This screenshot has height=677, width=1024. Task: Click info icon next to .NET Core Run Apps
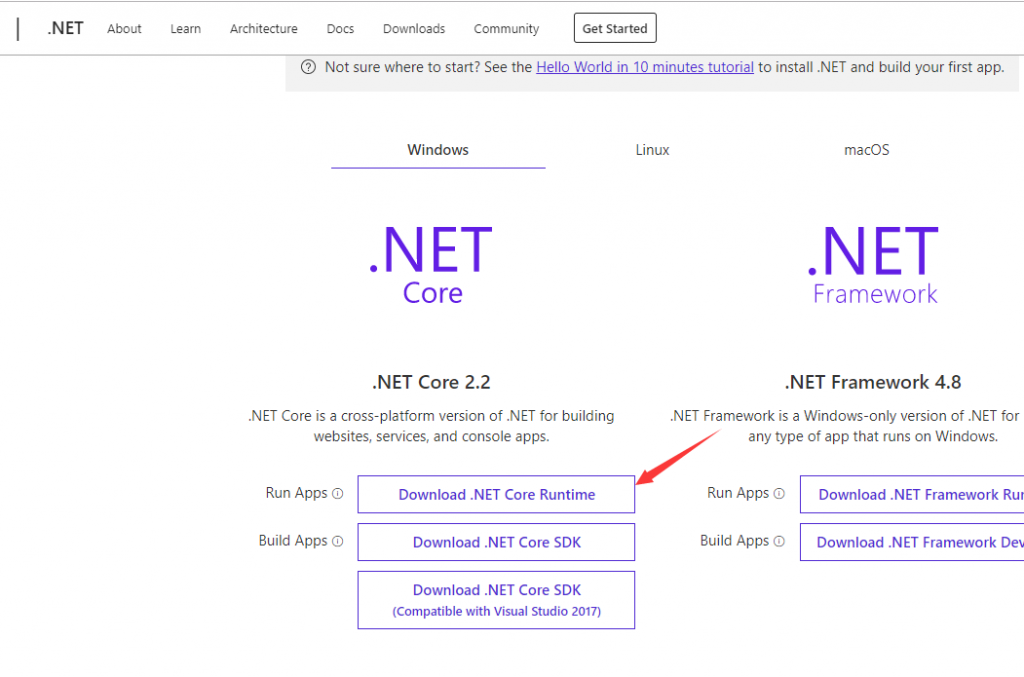tap(338, 494)
